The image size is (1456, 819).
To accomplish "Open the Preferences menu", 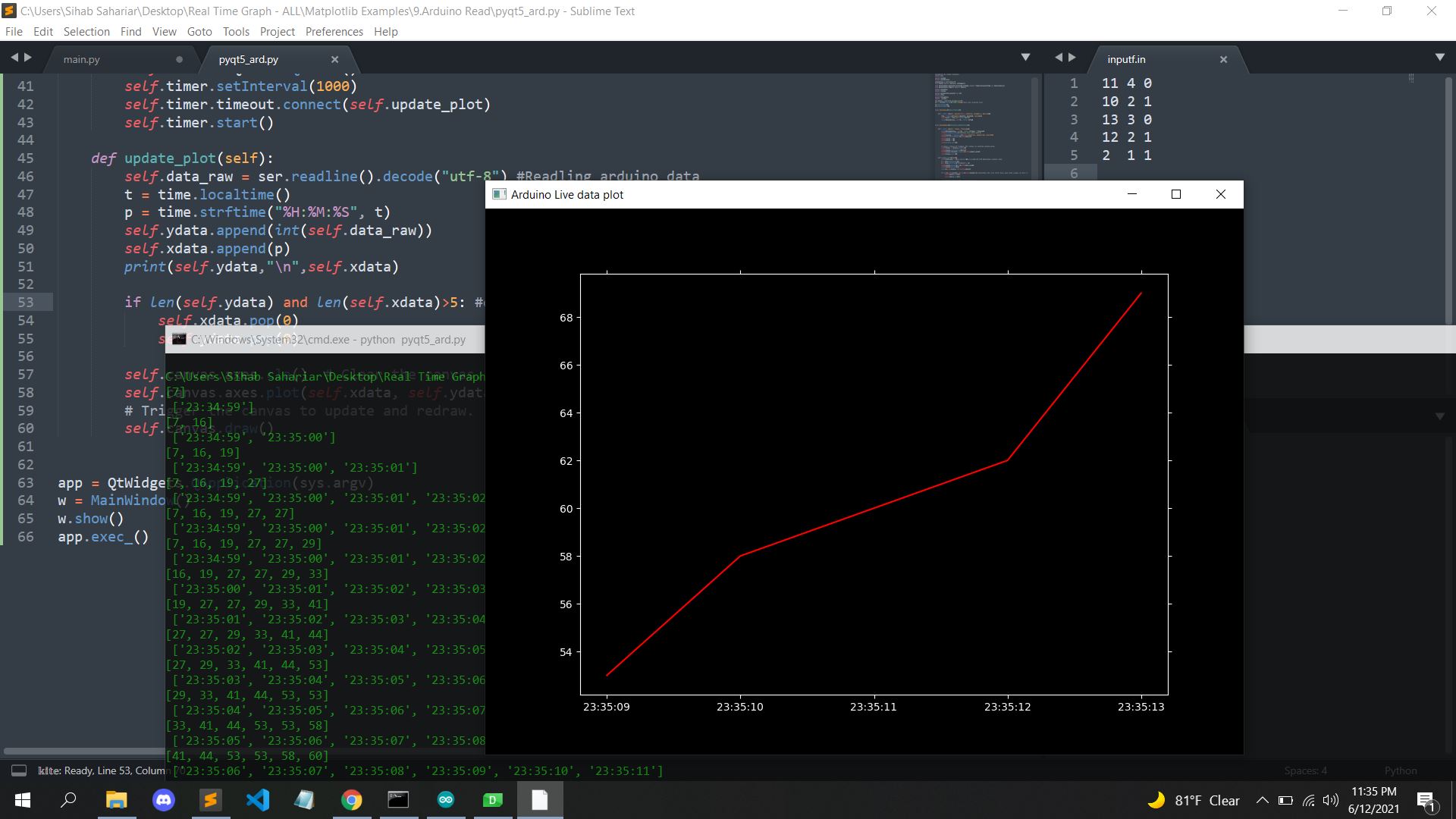I will pyautogui.click(x=334, y=31).
